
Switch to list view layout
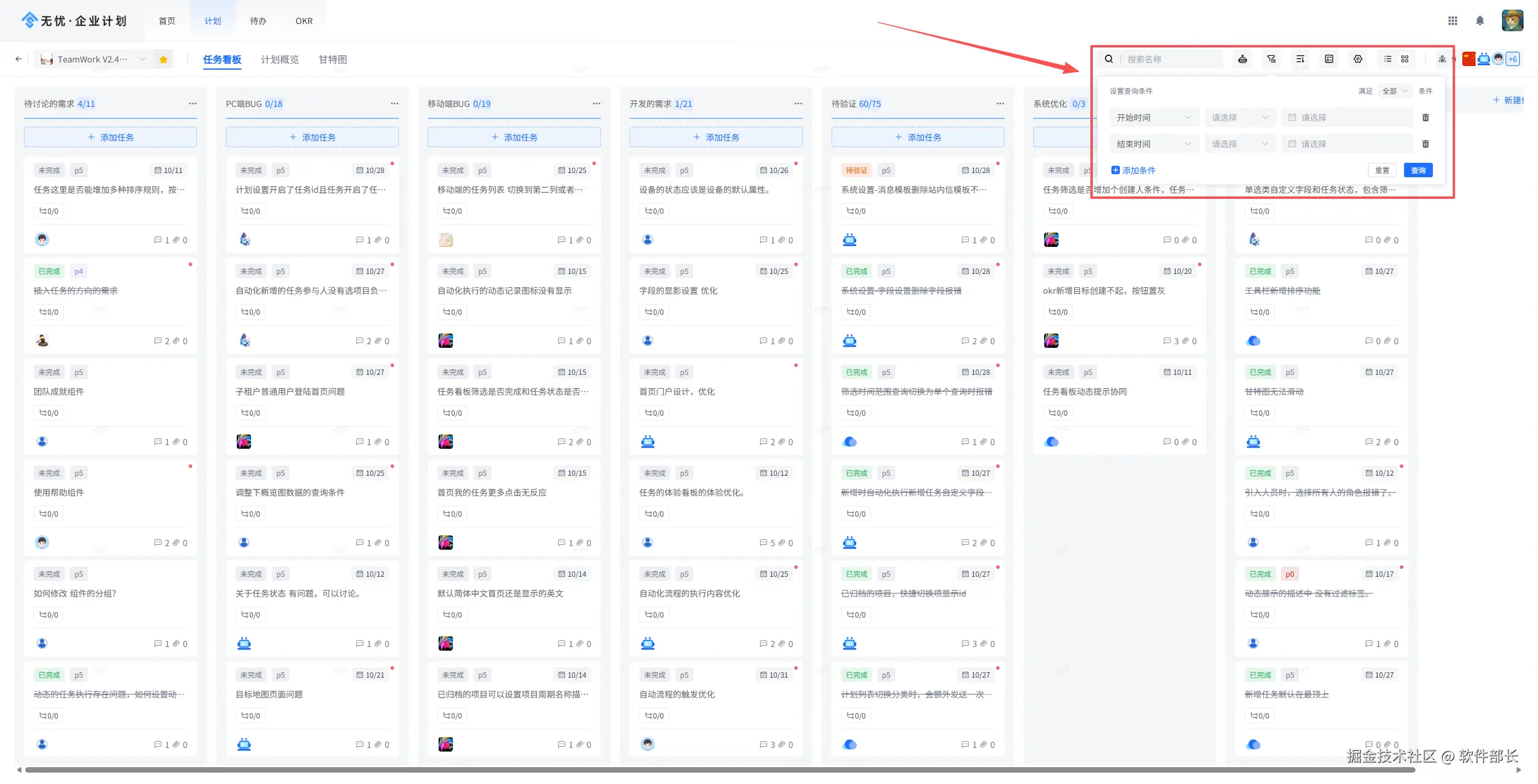click(x=1388, y=59)
